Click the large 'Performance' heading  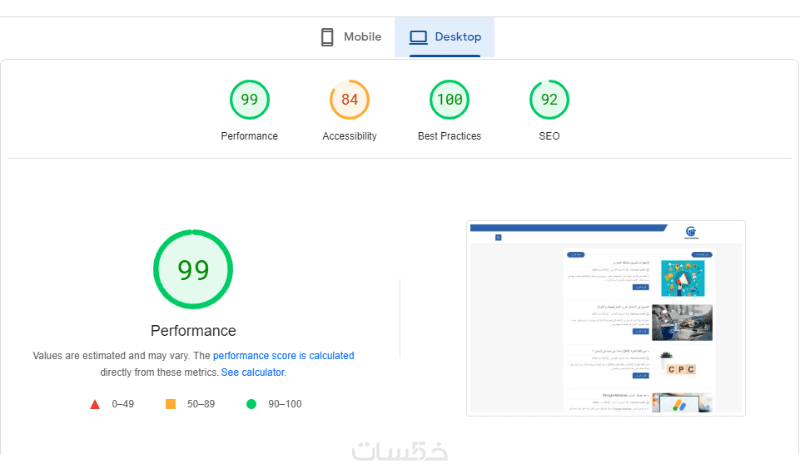click(193, 331)
